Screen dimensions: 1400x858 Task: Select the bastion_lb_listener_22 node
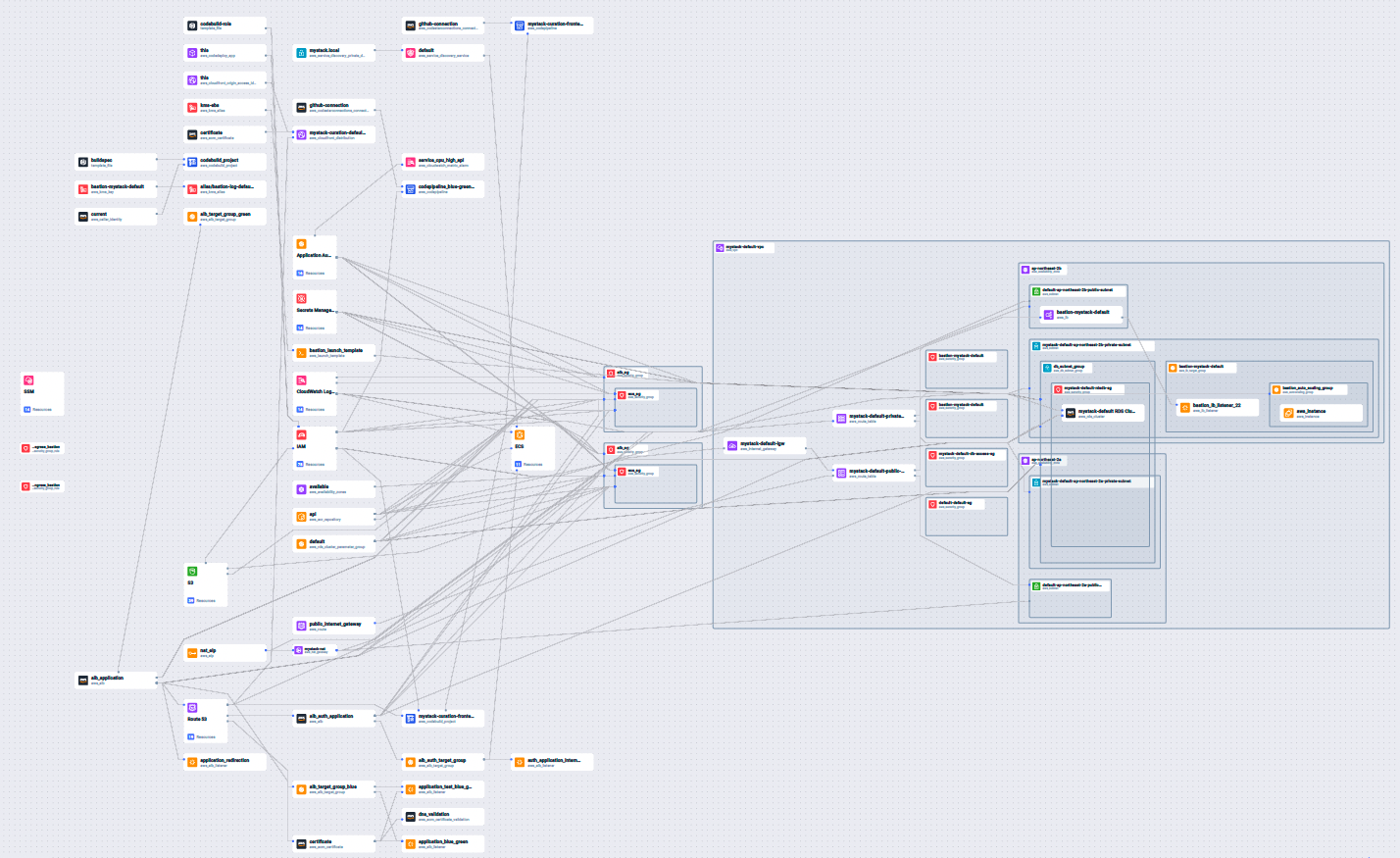[x=1217, y=407]
